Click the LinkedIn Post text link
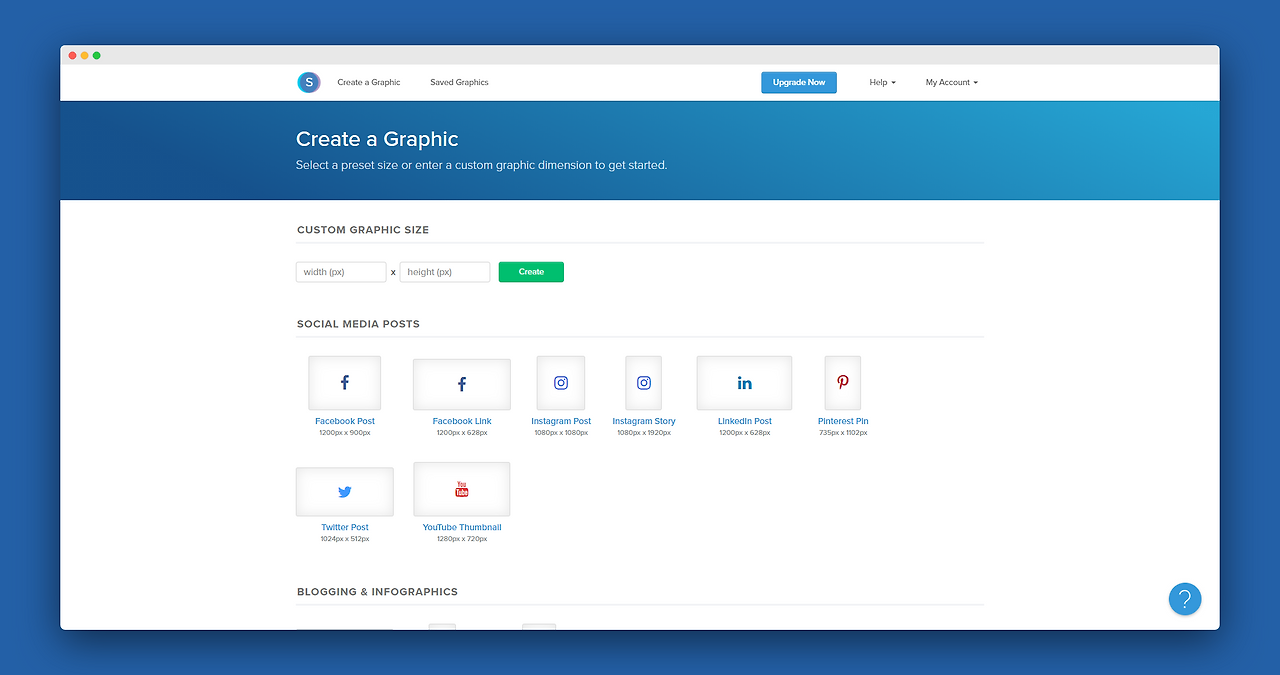Image resolution: width=1280 pixels, height=675 pixels. tap(745, 421)
